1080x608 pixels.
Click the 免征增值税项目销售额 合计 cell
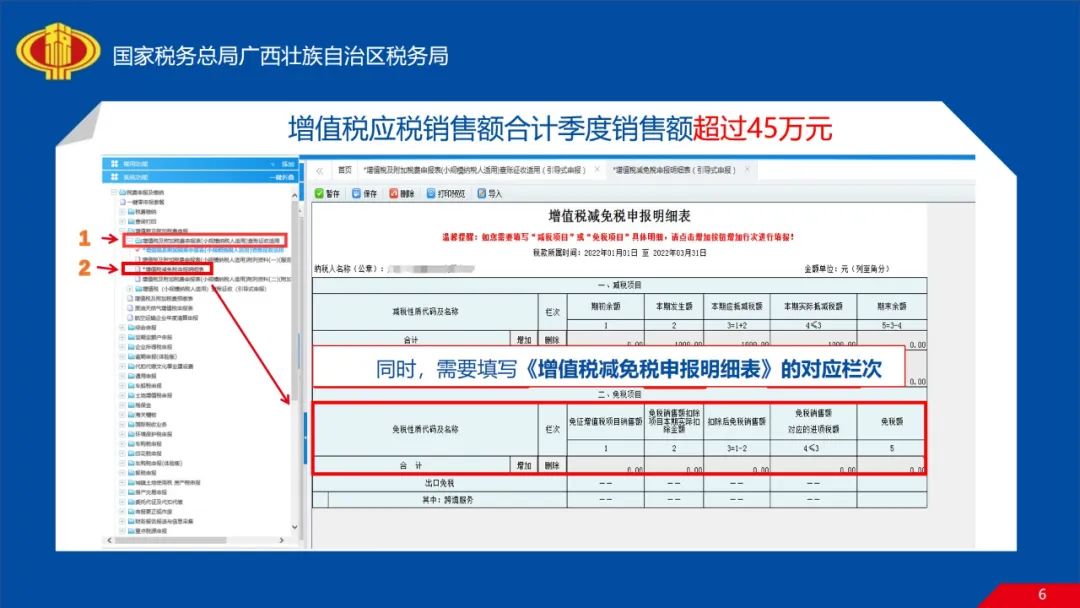605,466
